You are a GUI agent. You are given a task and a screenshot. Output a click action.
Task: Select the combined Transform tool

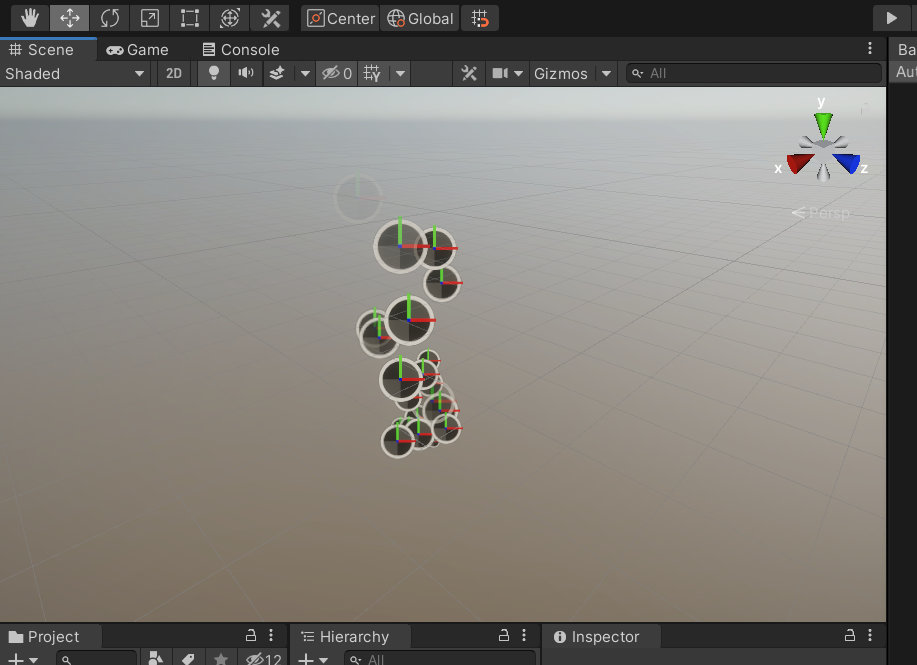pyautogui.click(x=230, y=18)
